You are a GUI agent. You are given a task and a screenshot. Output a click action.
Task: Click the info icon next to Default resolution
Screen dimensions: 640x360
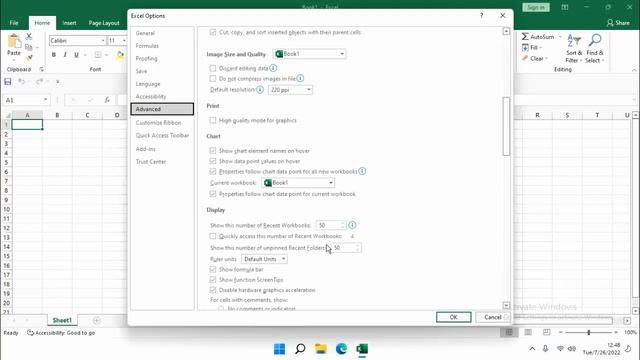pyautogui.click(x=260, y=89)
